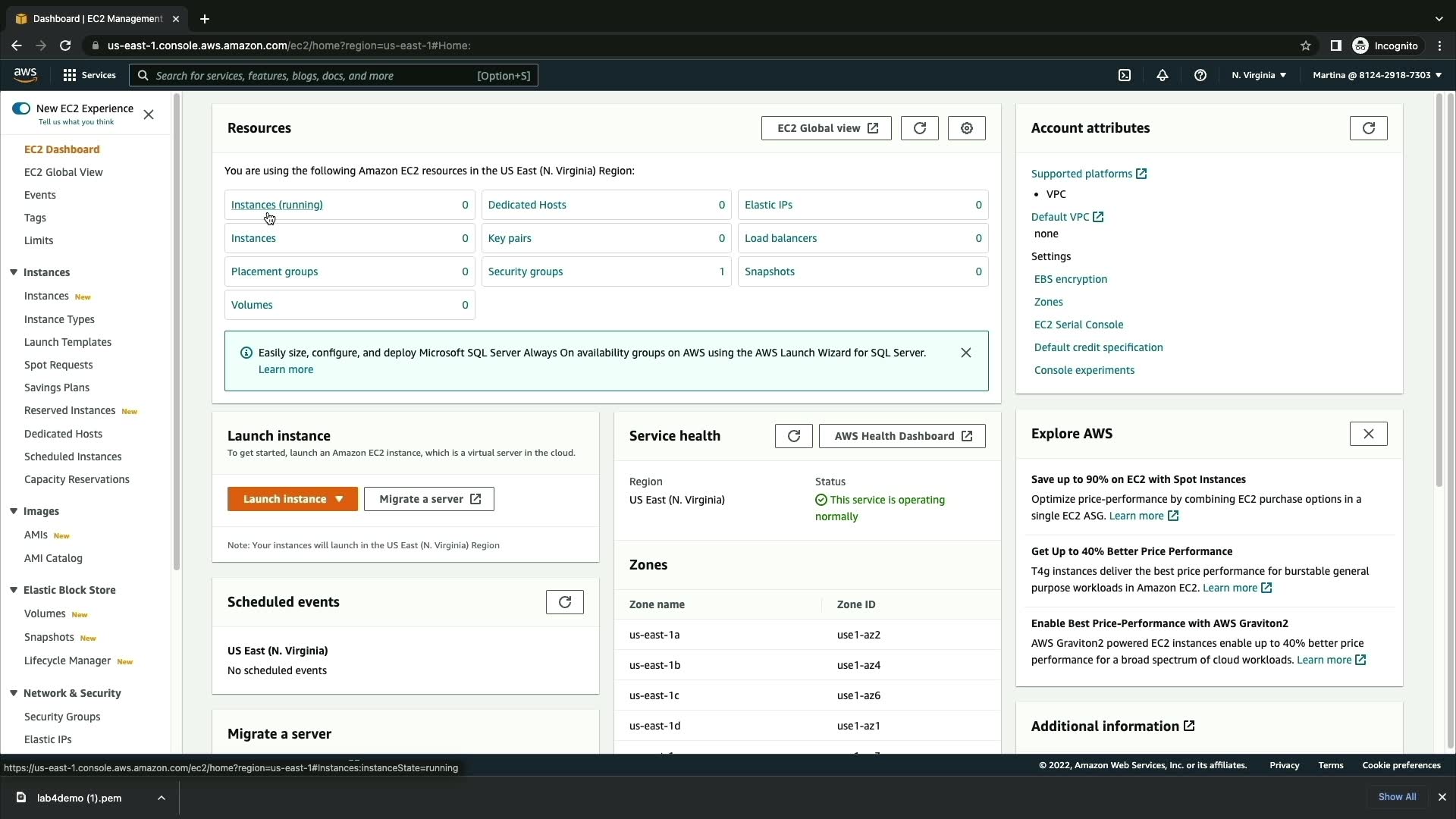Refresh the Resources panel
The width and height of the screenshot is (1456, 819).
pyautogui.click(x=919, y=128)
